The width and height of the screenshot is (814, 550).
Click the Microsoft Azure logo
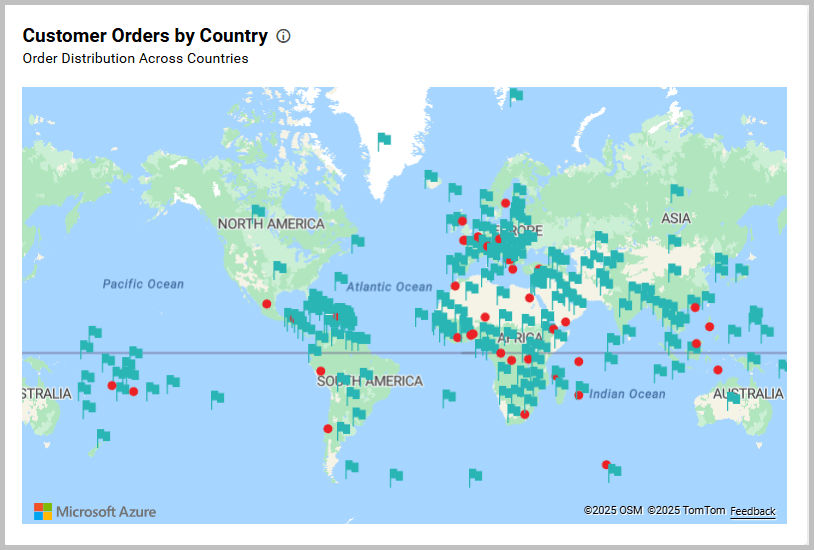95,511
